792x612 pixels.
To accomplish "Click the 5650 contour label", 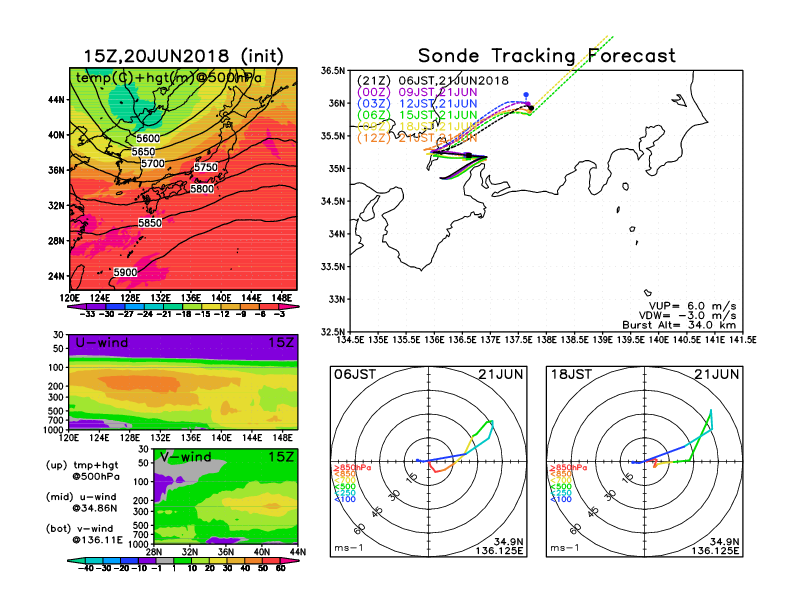I will point(143,151).
